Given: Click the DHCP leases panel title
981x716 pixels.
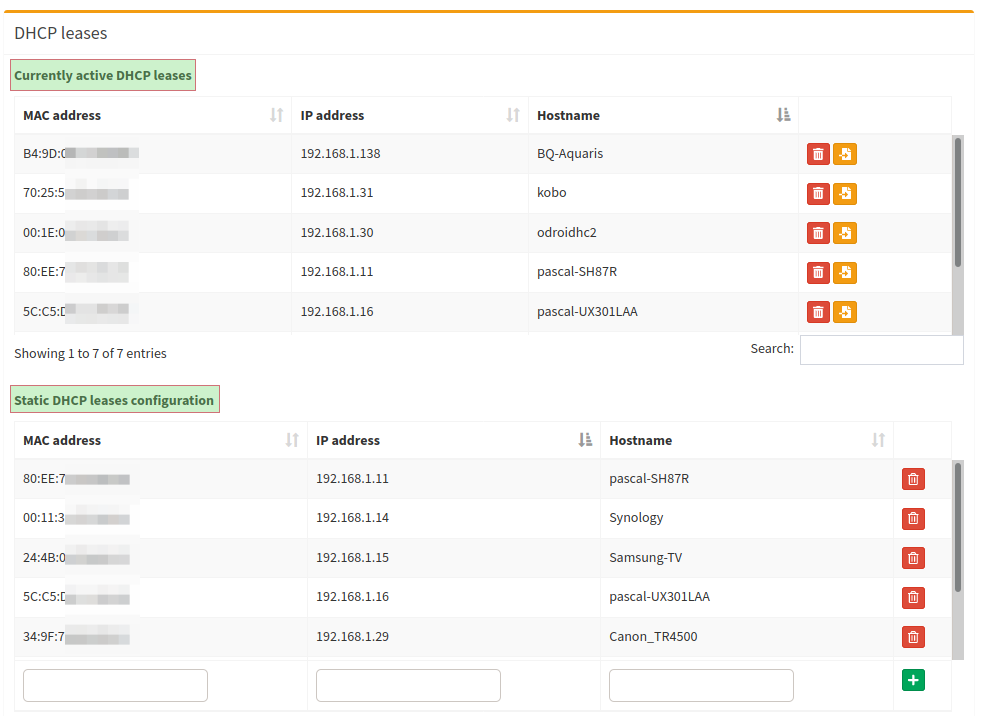Looking at the screenshot, I should pos(61,33).
